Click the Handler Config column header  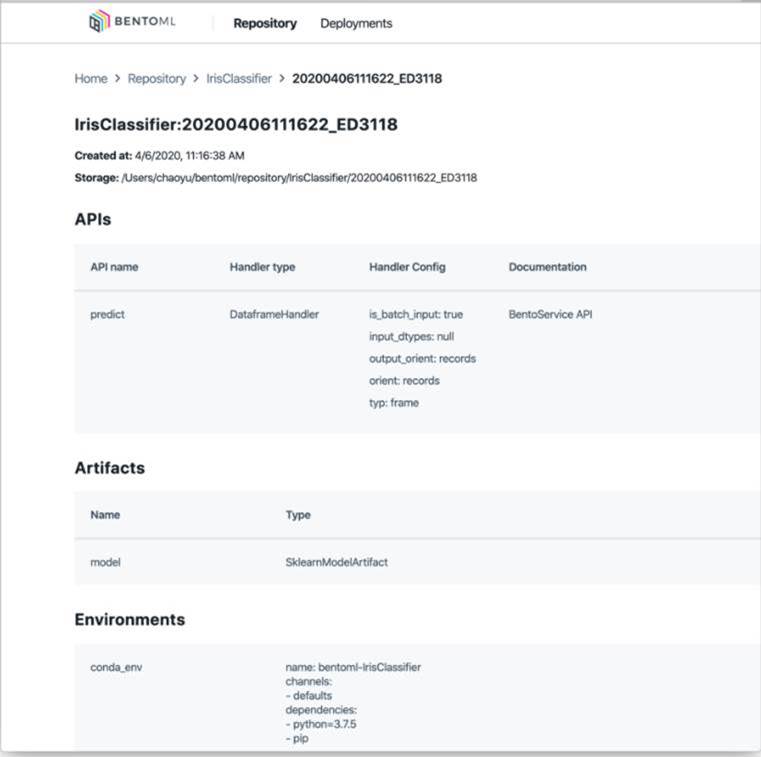407,267
